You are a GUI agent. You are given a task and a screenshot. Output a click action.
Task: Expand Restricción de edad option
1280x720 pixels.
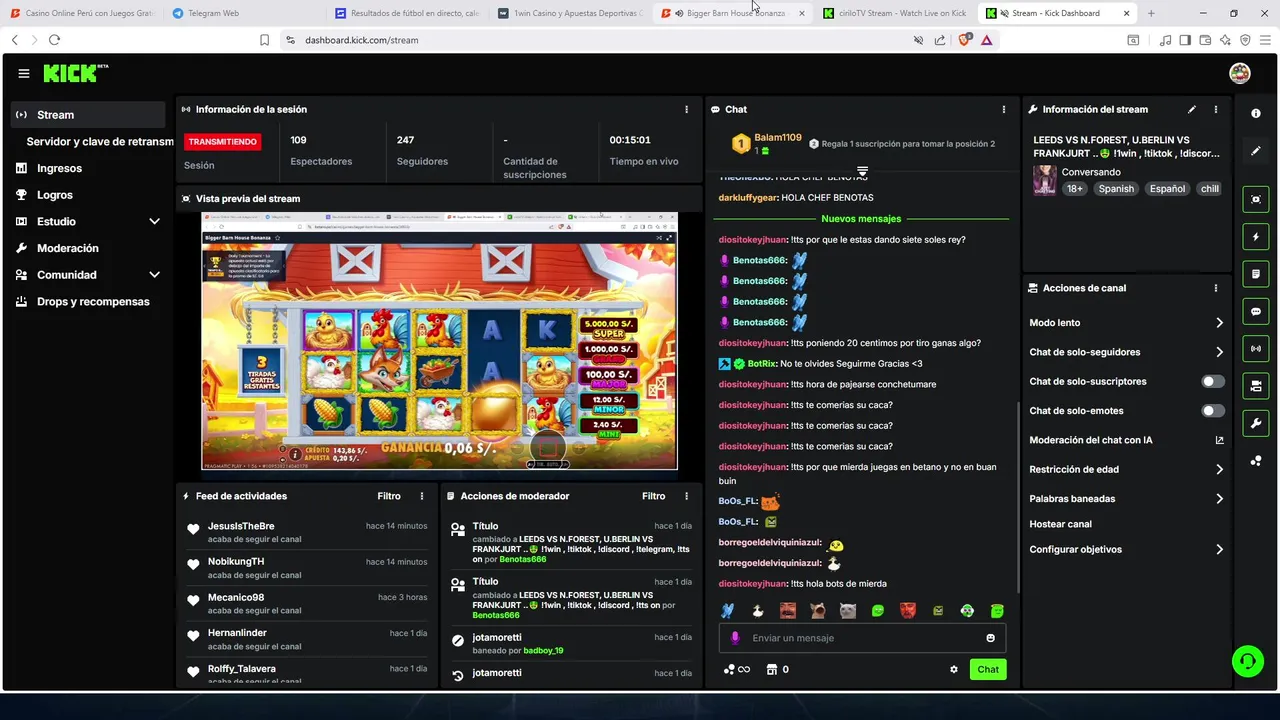coord(1126,469)
